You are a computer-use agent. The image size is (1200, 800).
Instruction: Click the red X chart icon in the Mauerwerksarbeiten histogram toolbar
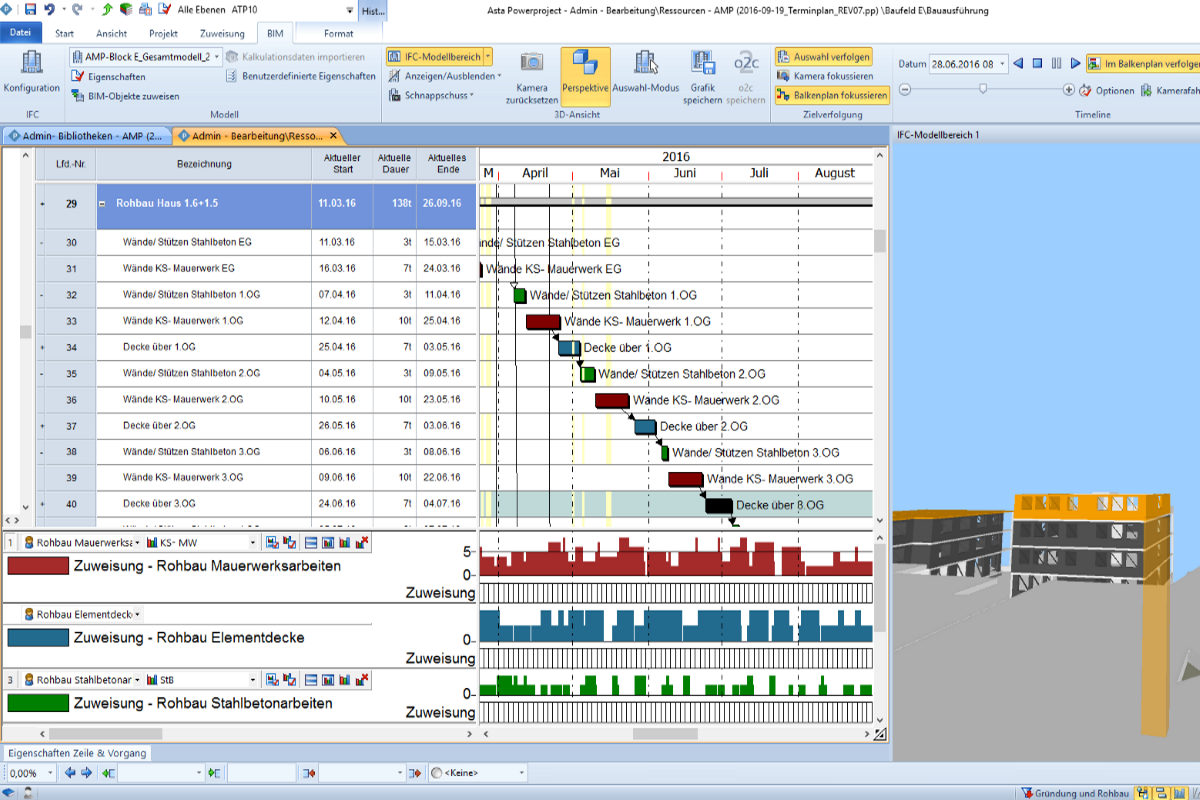pyautogui.click(x=362, y=542)
